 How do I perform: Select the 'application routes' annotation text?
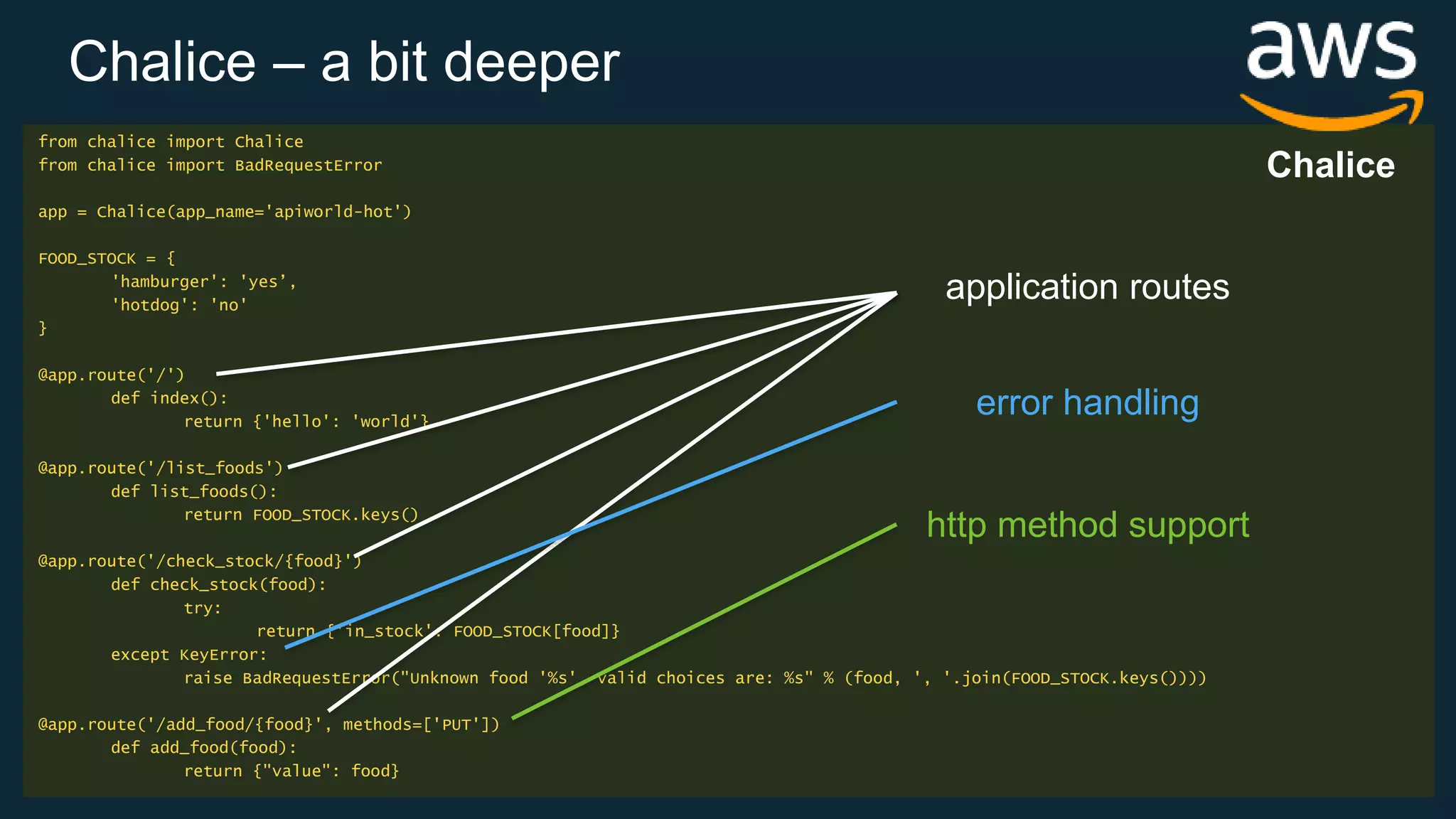tap(1087, 287)
